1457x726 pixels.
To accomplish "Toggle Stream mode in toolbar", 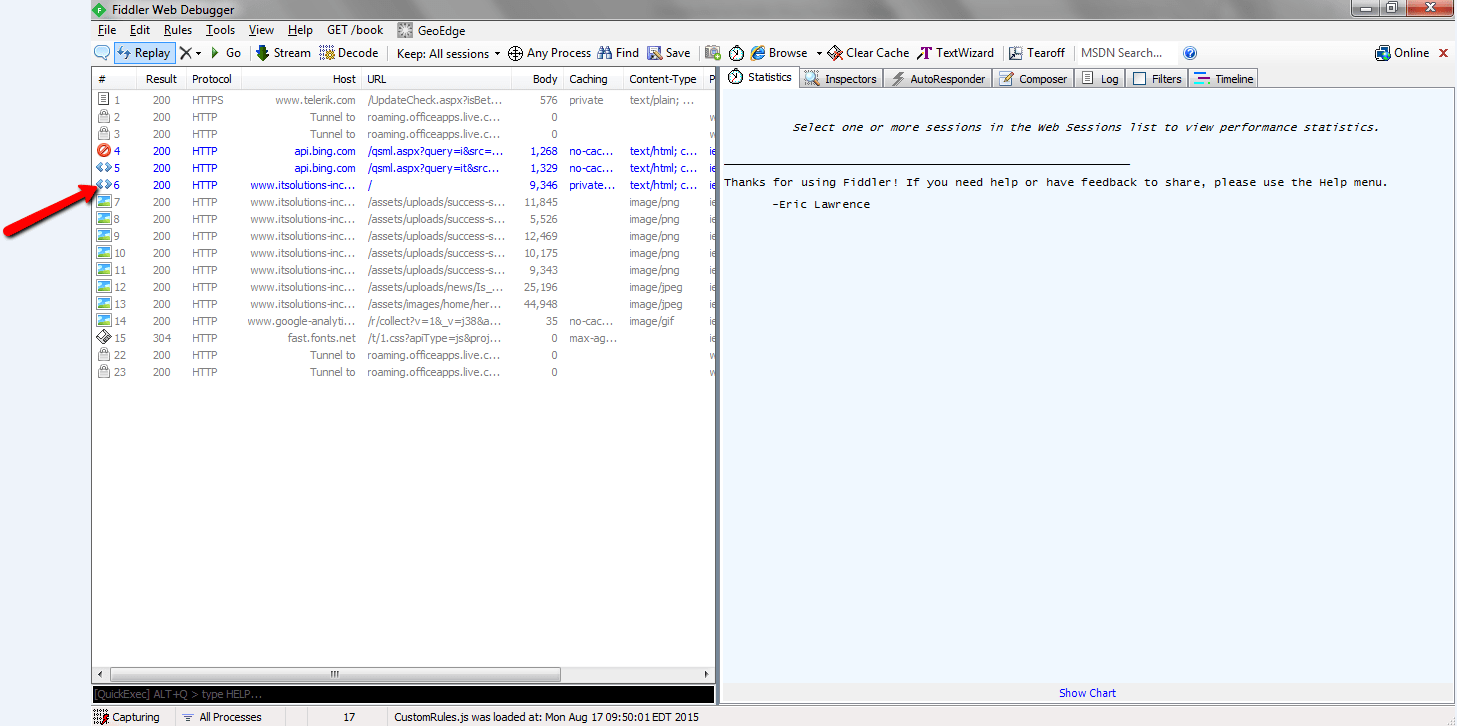I will click(283, 53).
